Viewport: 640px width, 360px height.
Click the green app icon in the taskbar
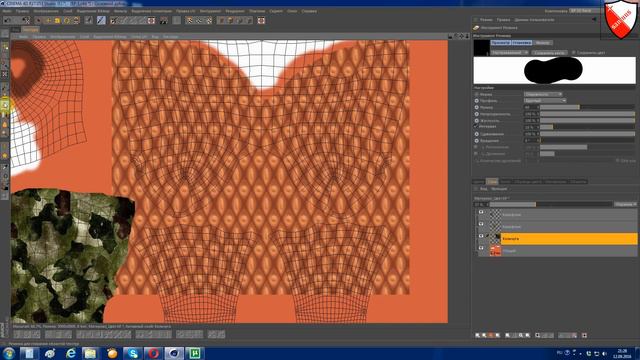195,353
